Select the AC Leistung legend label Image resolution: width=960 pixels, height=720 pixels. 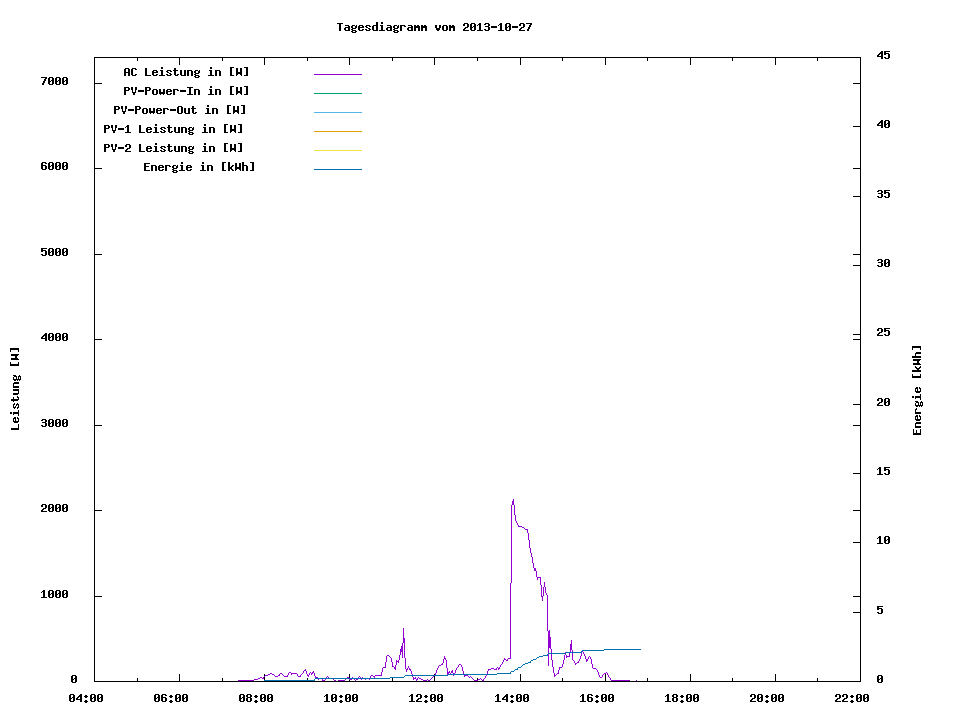186,72
